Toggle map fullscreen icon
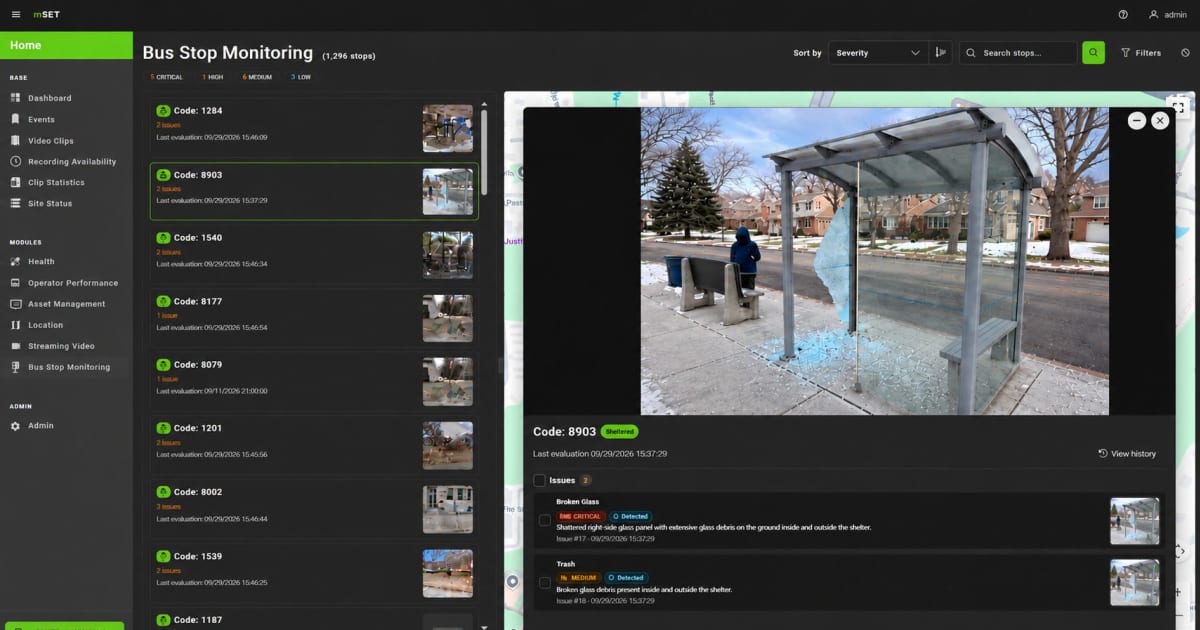Screen dimensions: 1200x630 coord(1178,107)
